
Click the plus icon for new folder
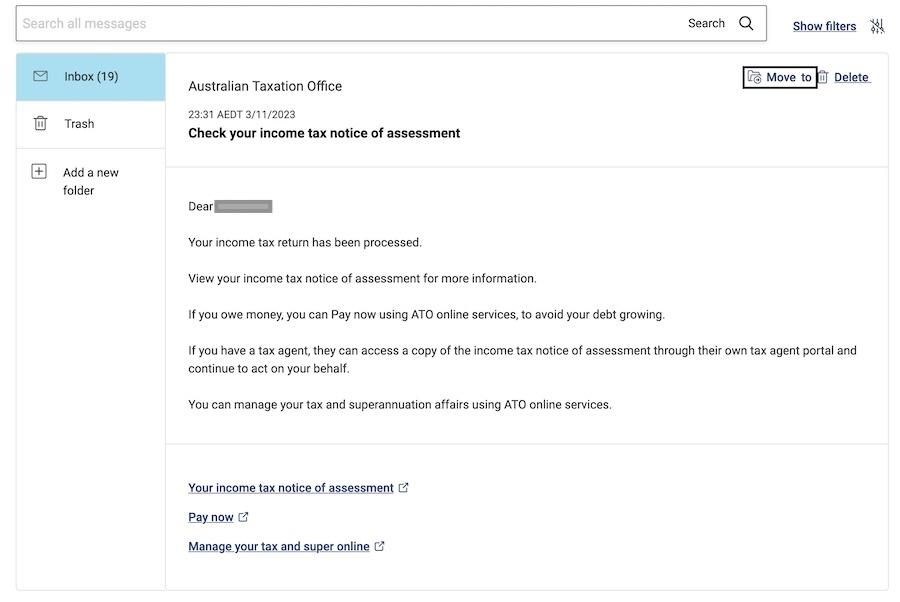(x=39, y=172)
